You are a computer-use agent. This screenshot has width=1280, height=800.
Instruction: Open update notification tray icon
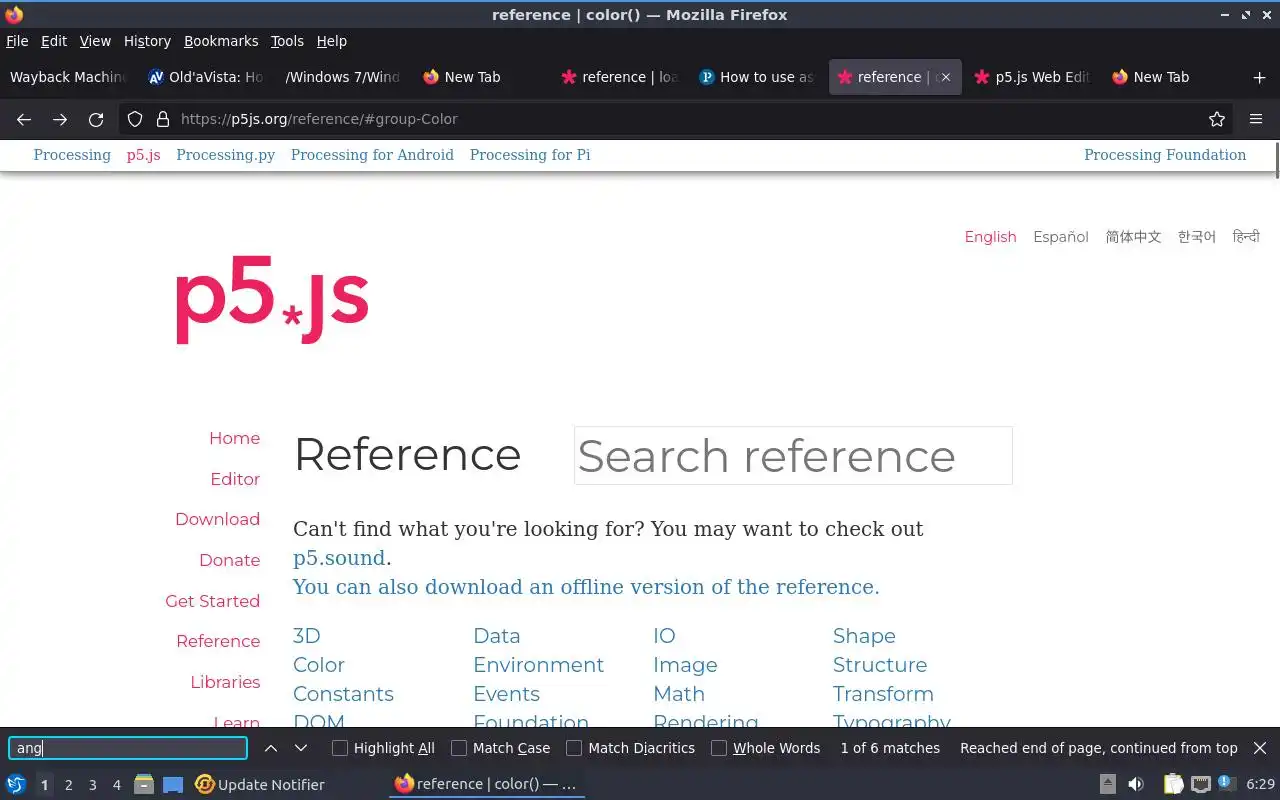click(1227, 784)
